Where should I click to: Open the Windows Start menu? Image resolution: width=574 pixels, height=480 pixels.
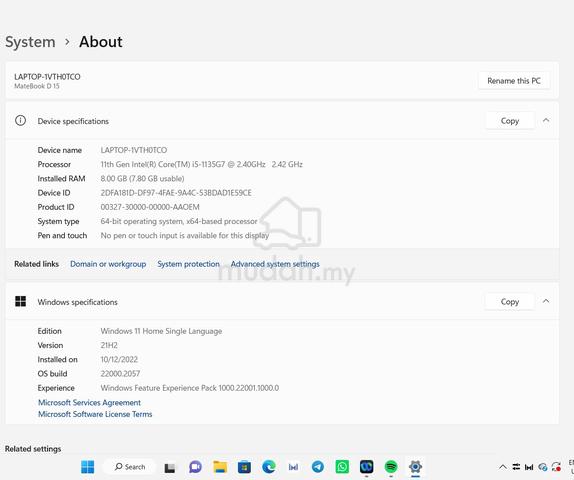[87, 467]
